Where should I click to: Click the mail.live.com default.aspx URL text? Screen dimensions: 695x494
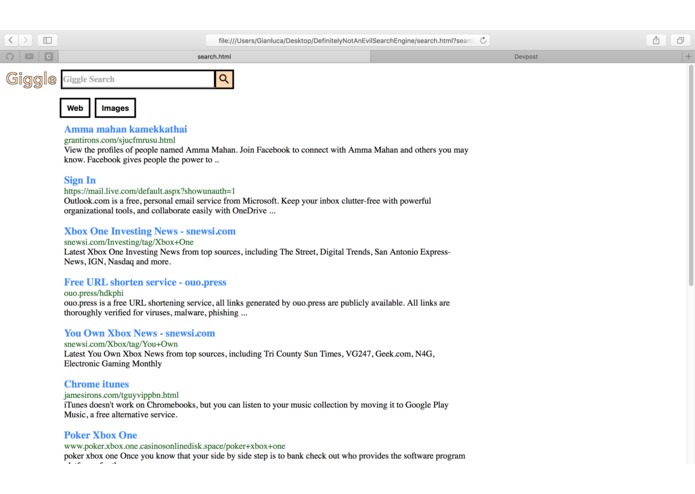coord(149,191)
